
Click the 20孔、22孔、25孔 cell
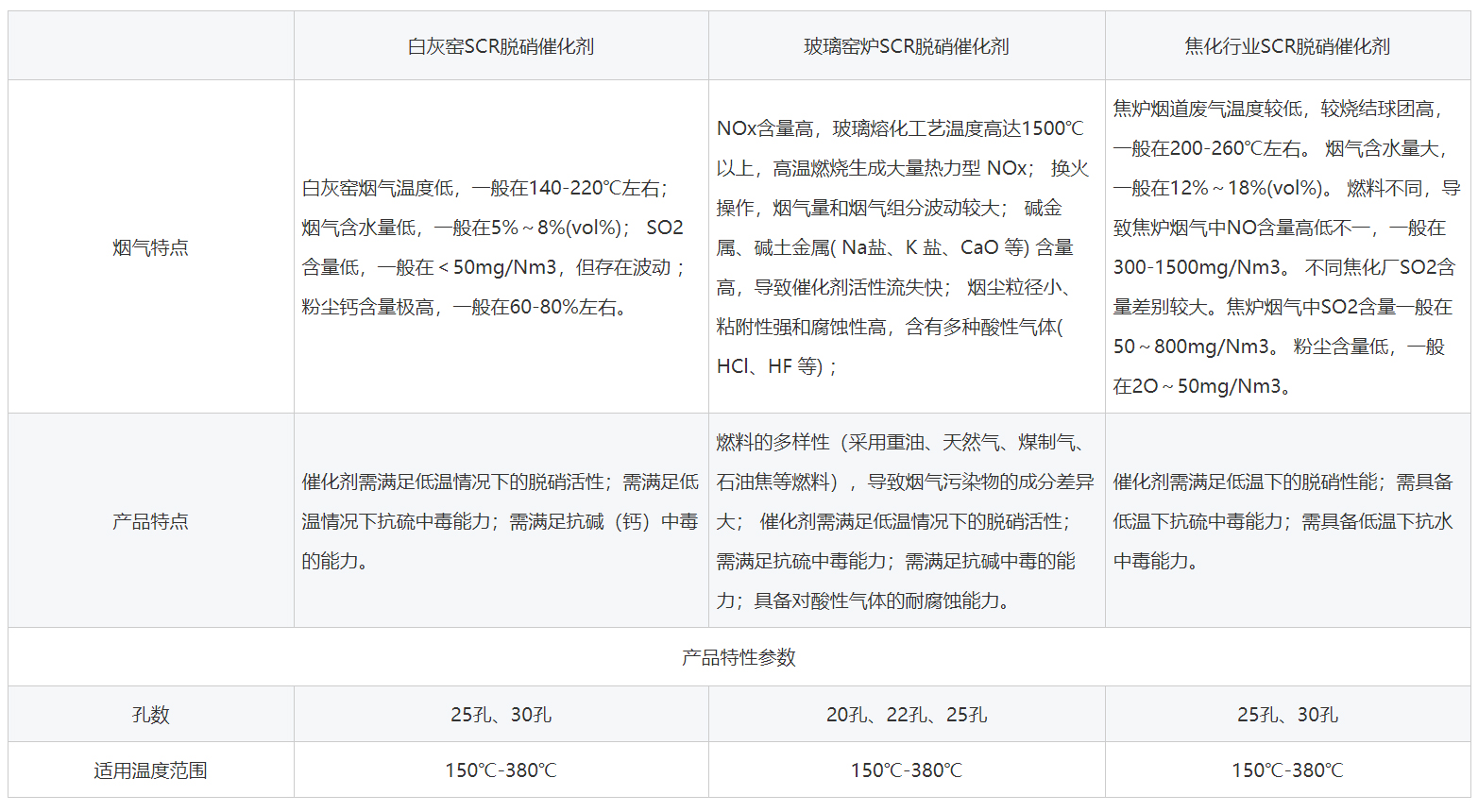tap(907, 713)
